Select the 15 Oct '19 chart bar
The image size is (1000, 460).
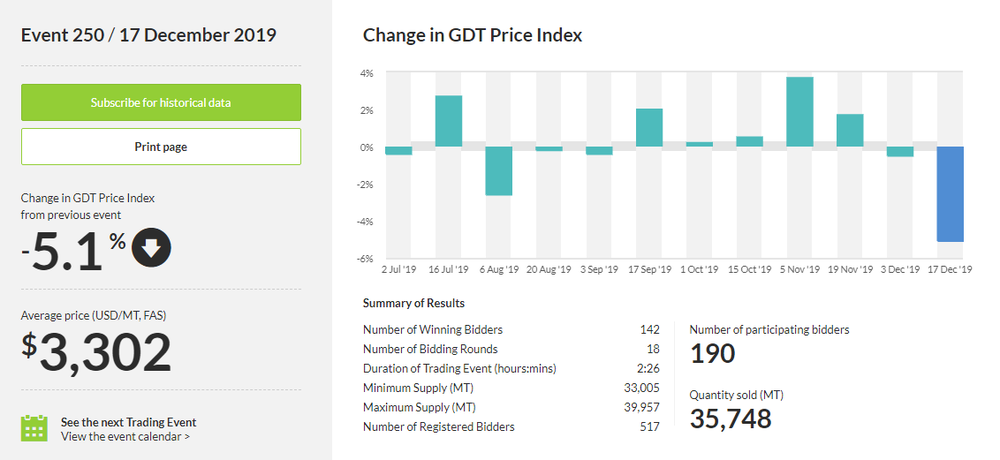click(749, 142)
